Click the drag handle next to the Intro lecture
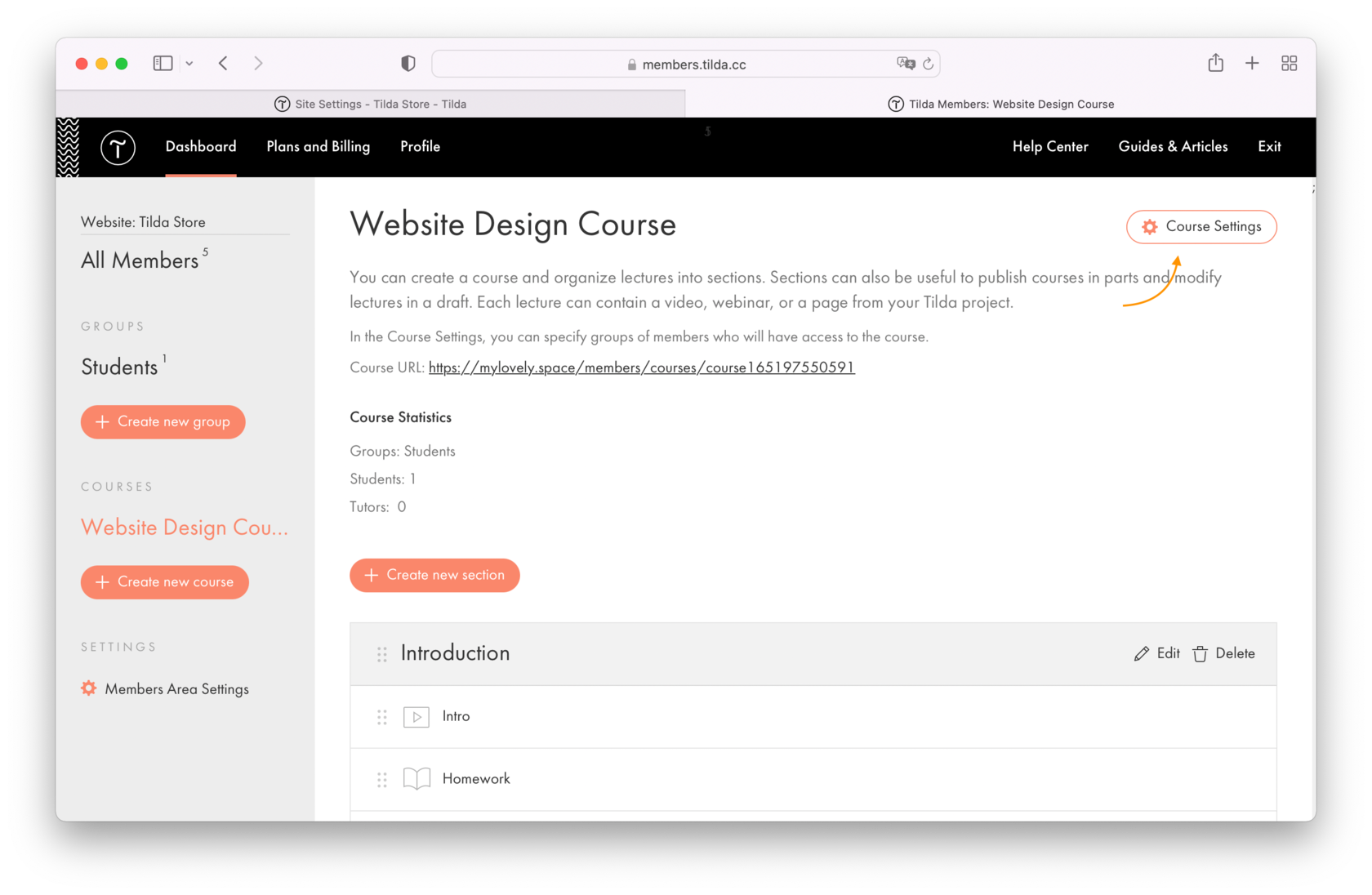This screenshot has height=895, width=1372. 381,717
